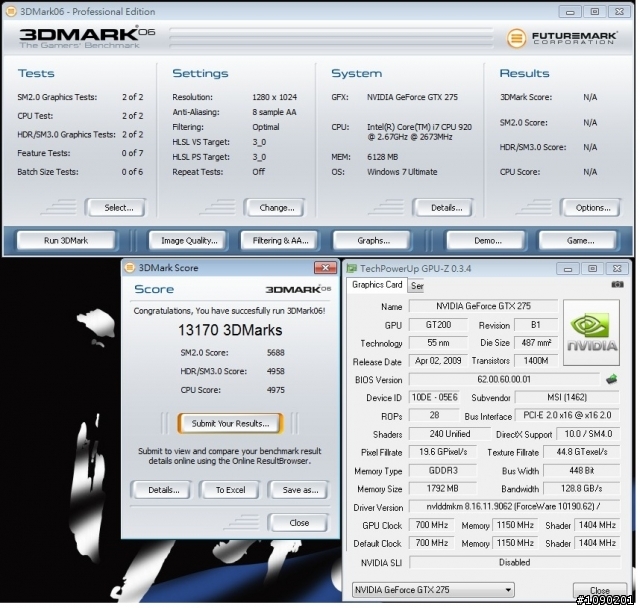Click the Resolution value 1280 x 1024

click(x=274, y=97)
